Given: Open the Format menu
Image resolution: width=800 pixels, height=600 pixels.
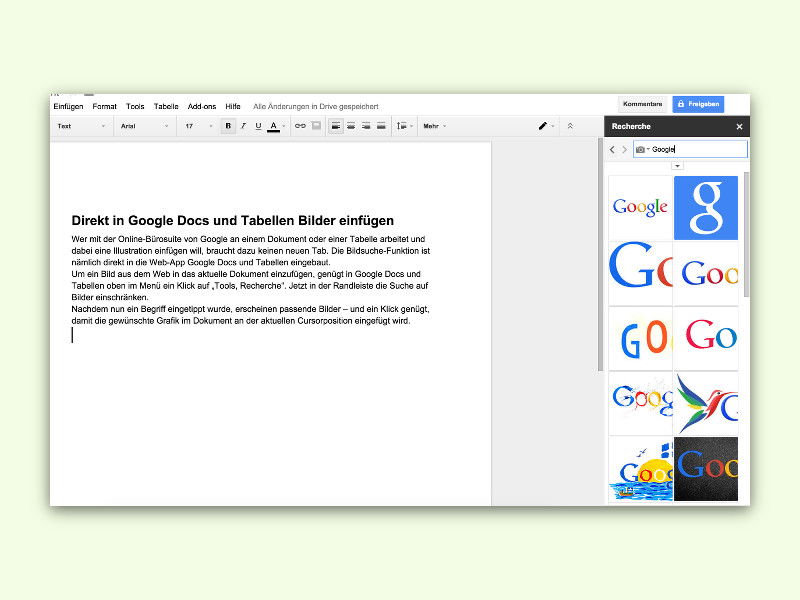Looking at the screenshot, I should point(105,106).
